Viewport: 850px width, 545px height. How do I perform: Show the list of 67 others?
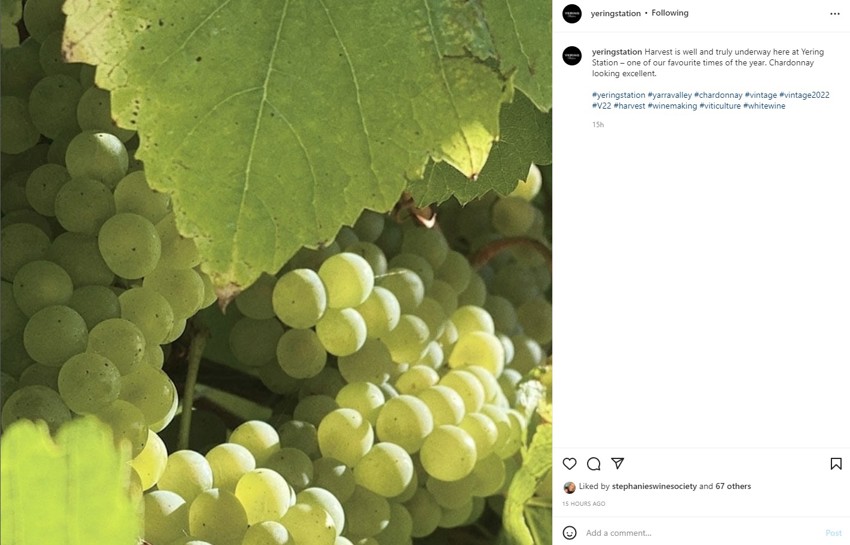tap(733, 487)
